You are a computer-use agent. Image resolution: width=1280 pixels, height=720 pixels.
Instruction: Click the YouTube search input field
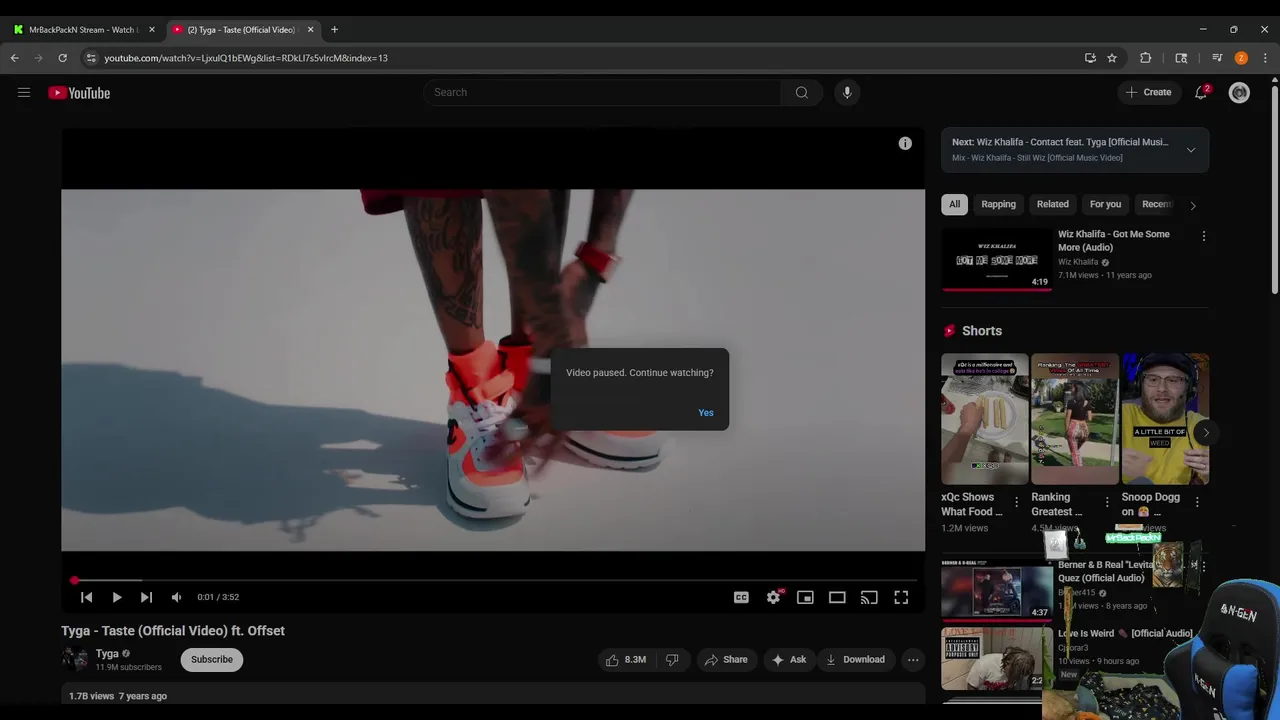tap(603, 92)
